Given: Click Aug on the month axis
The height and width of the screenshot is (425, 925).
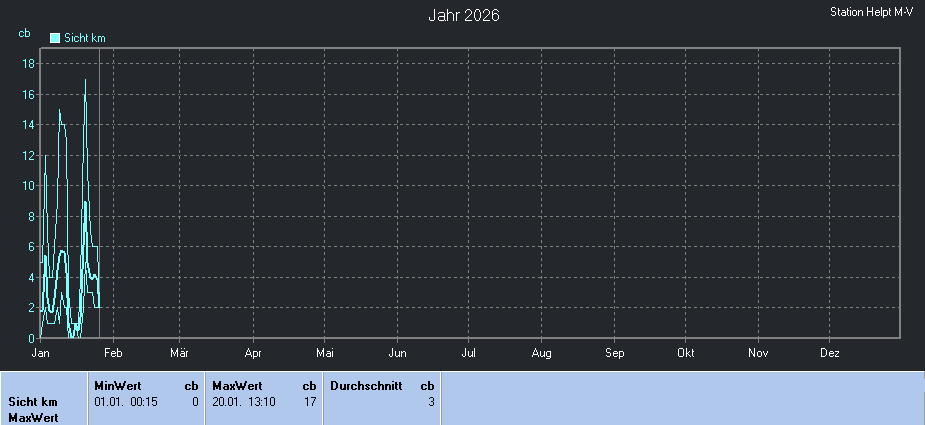Looking at the screenshot, I should pyautogui.click(x=541, y=353).
